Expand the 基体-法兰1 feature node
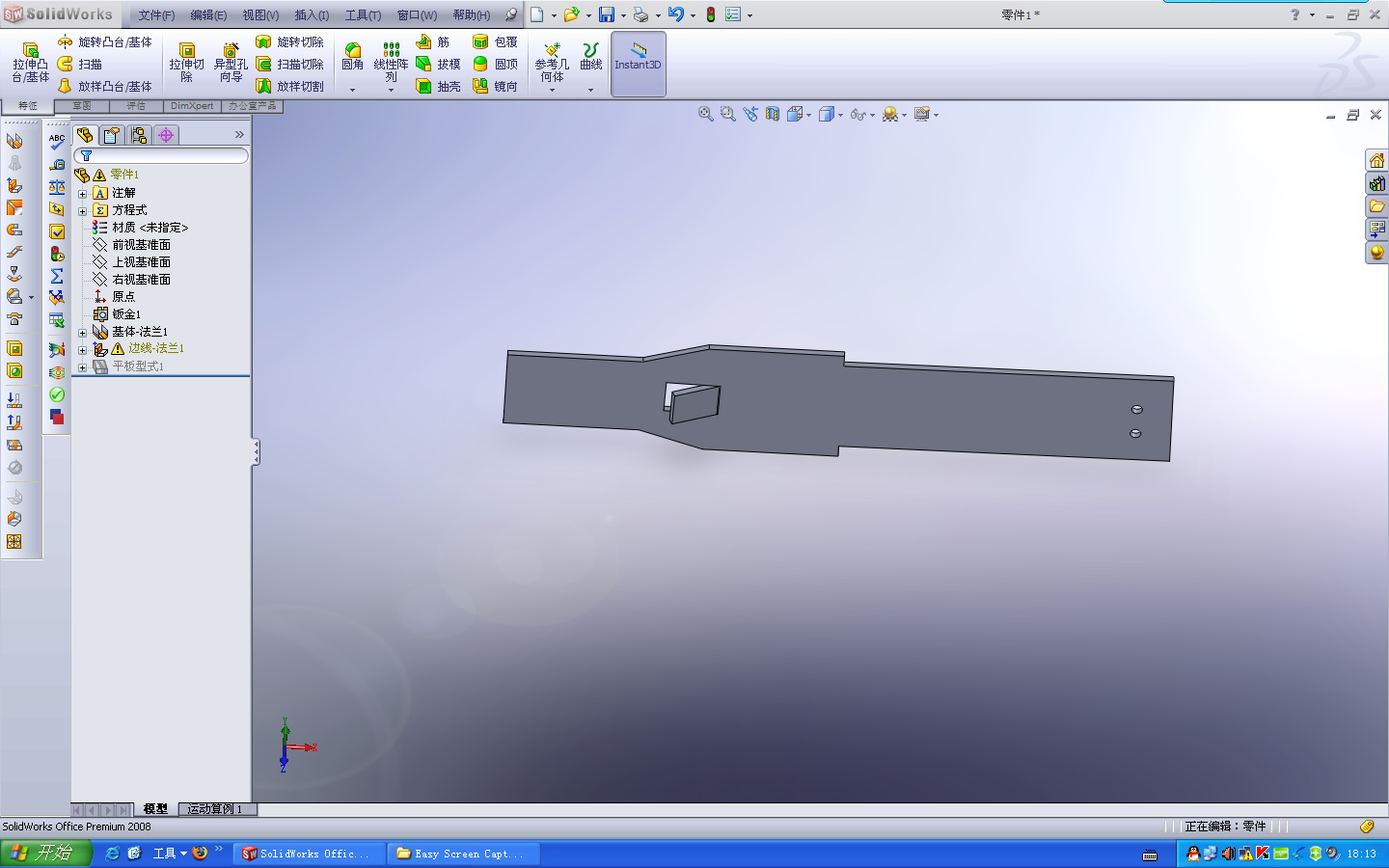This screenshot has height=868, width=1389. coord(82,332)
